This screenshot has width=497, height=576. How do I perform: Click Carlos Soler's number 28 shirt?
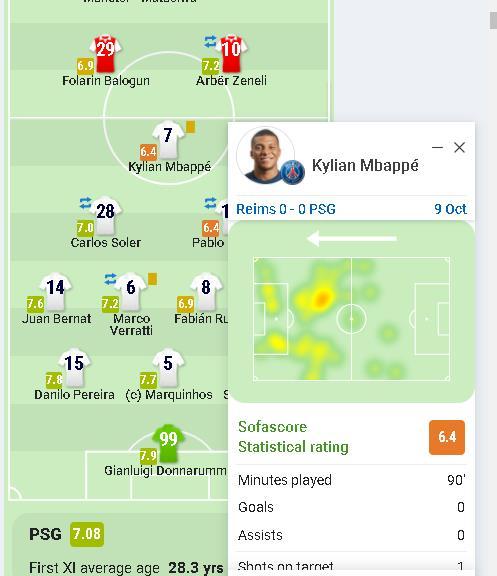point(105,216)
